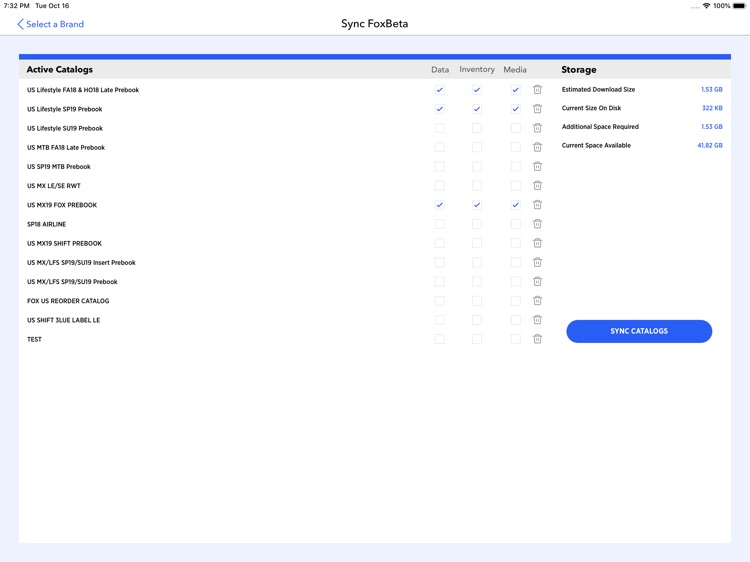Enable Data for US MX LE/SE RWT
This screenshot has height=562, width=750.
(440, 185)
